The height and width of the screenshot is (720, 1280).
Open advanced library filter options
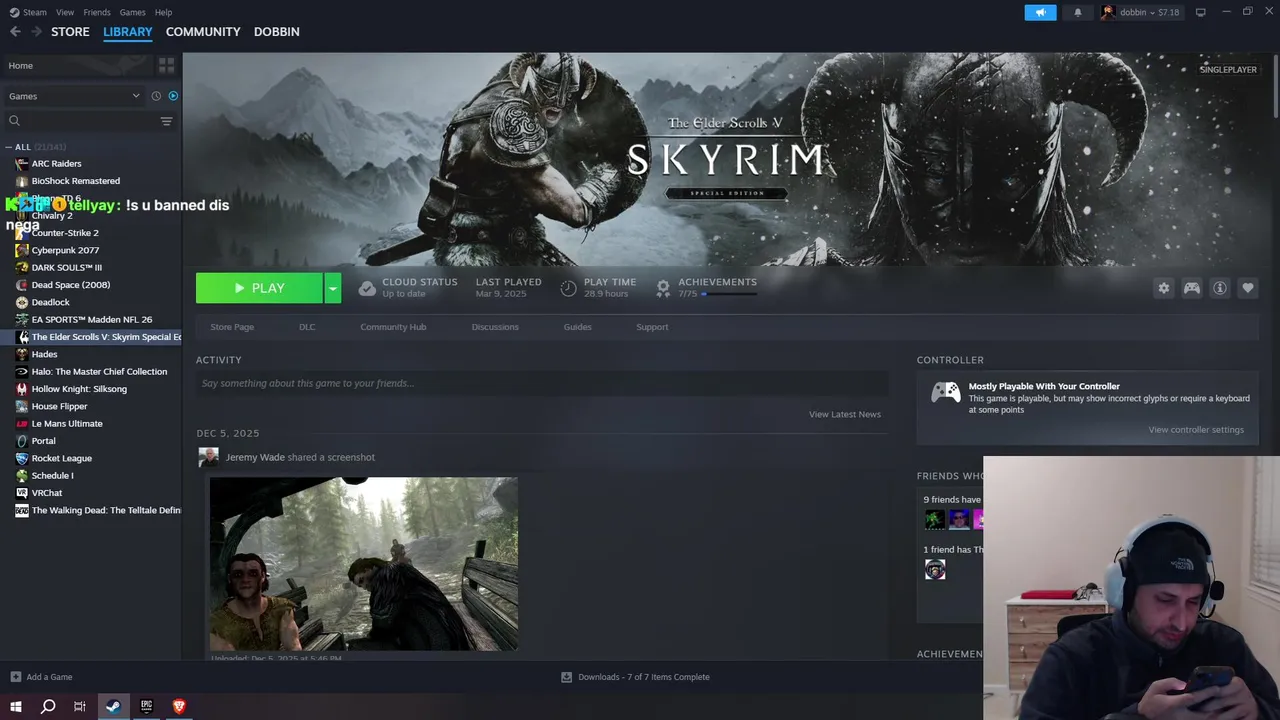(166, 121)
